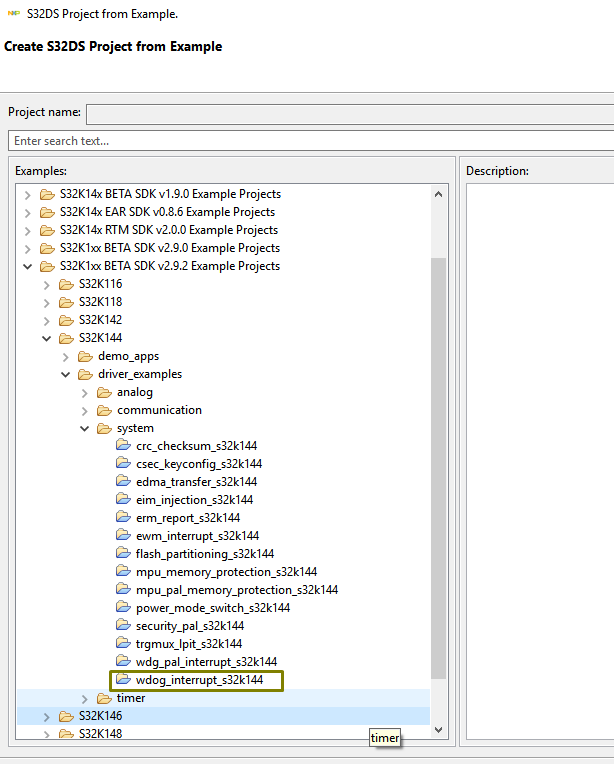Select power_mode_switch_s32k144 example
The image size is (614, 764).
click(213, 608)
